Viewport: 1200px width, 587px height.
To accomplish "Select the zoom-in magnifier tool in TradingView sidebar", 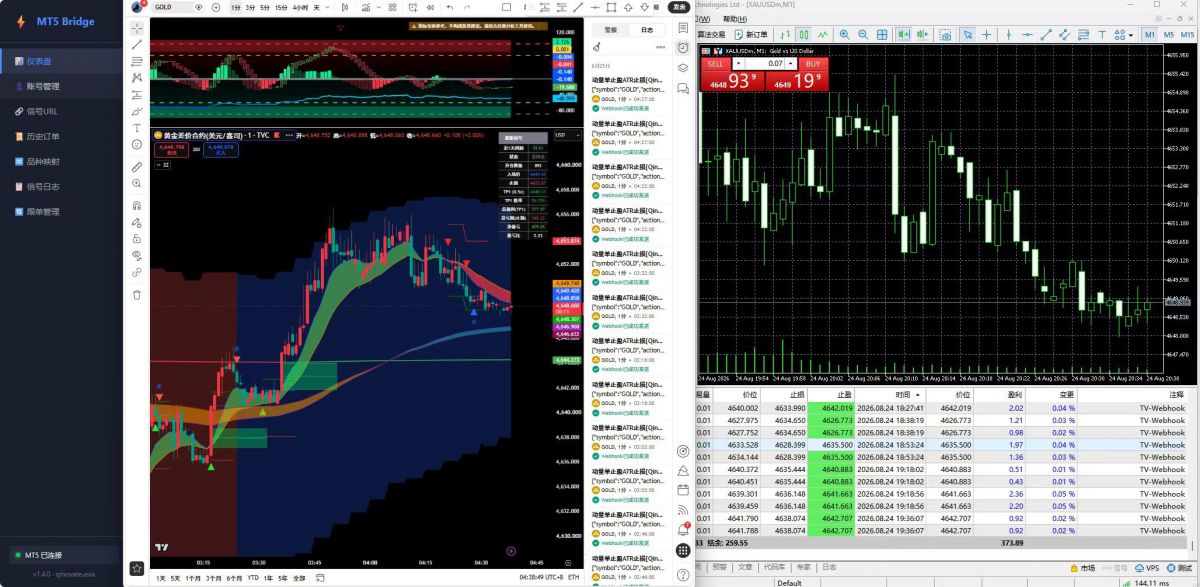I will (x=137, y=183).
